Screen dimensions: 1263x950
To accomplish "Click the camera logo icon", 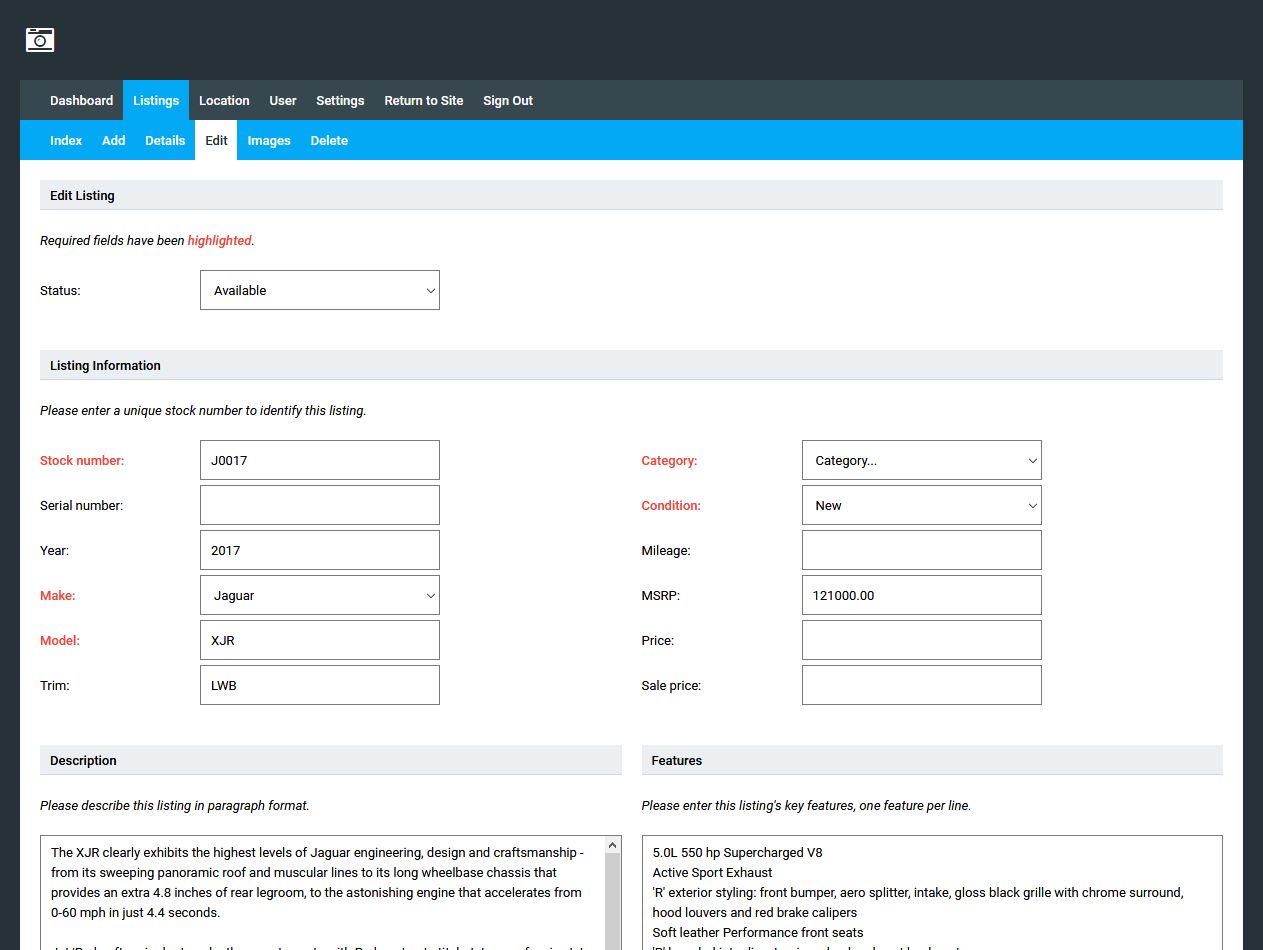I will (40, 40).
